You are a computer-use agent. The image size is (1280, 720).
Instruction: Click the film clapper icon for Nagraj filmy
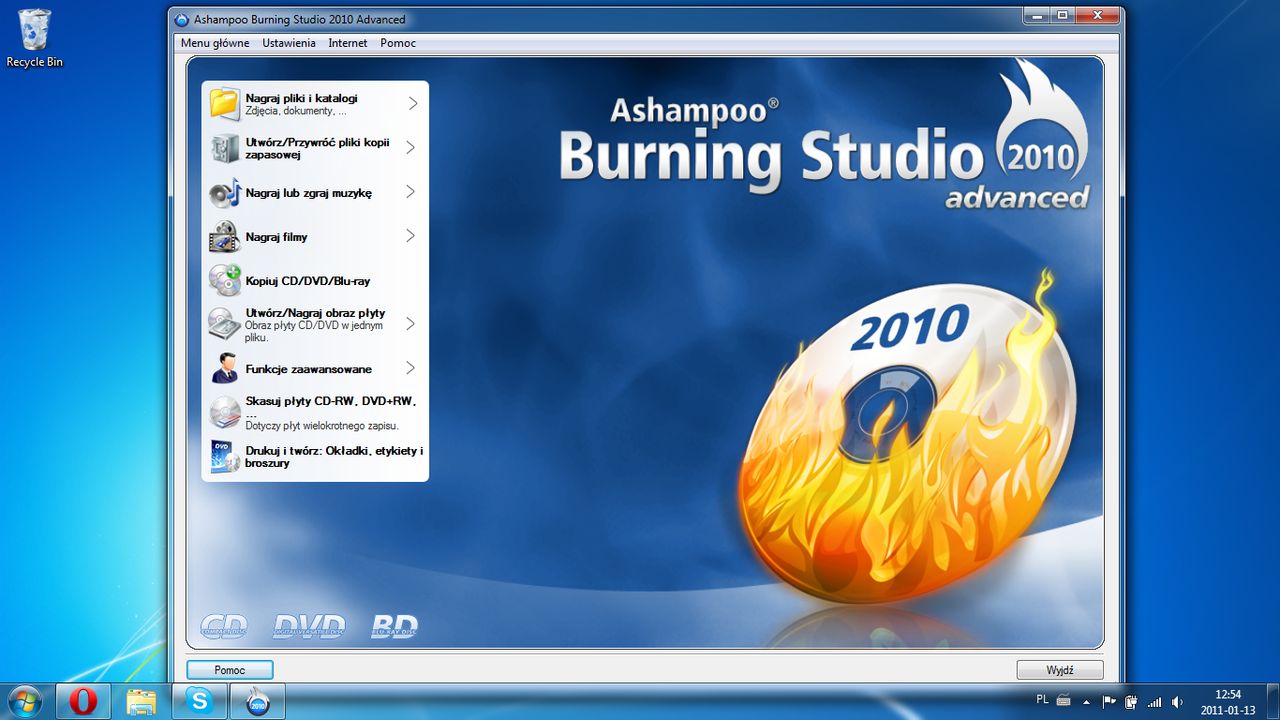coord(224,237)
